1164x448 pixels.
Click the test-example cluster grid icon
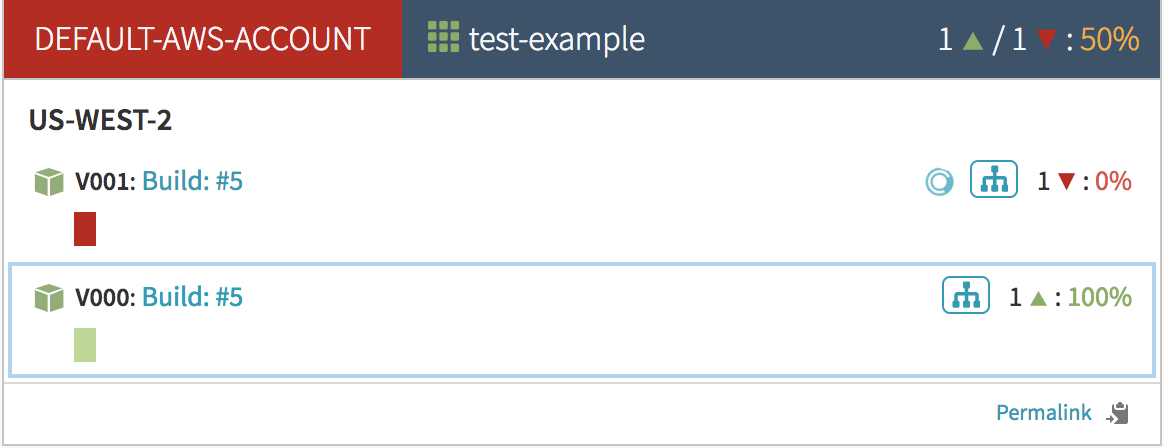[443, 39]
